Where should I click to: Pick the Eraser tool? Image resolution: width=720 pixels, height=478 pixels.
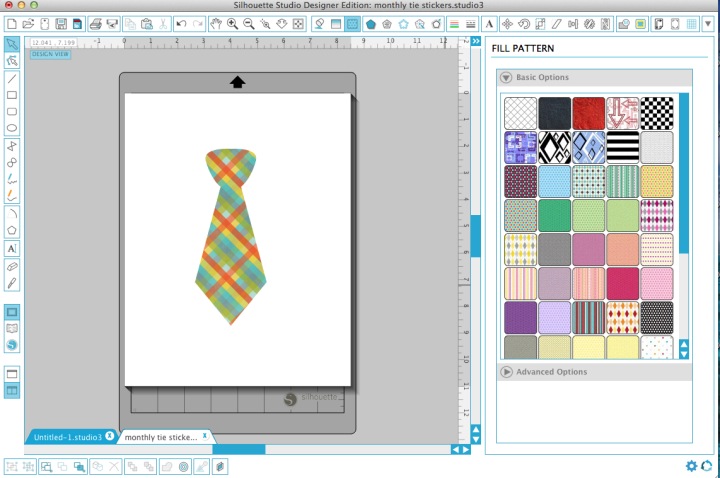tap(12, 267)
